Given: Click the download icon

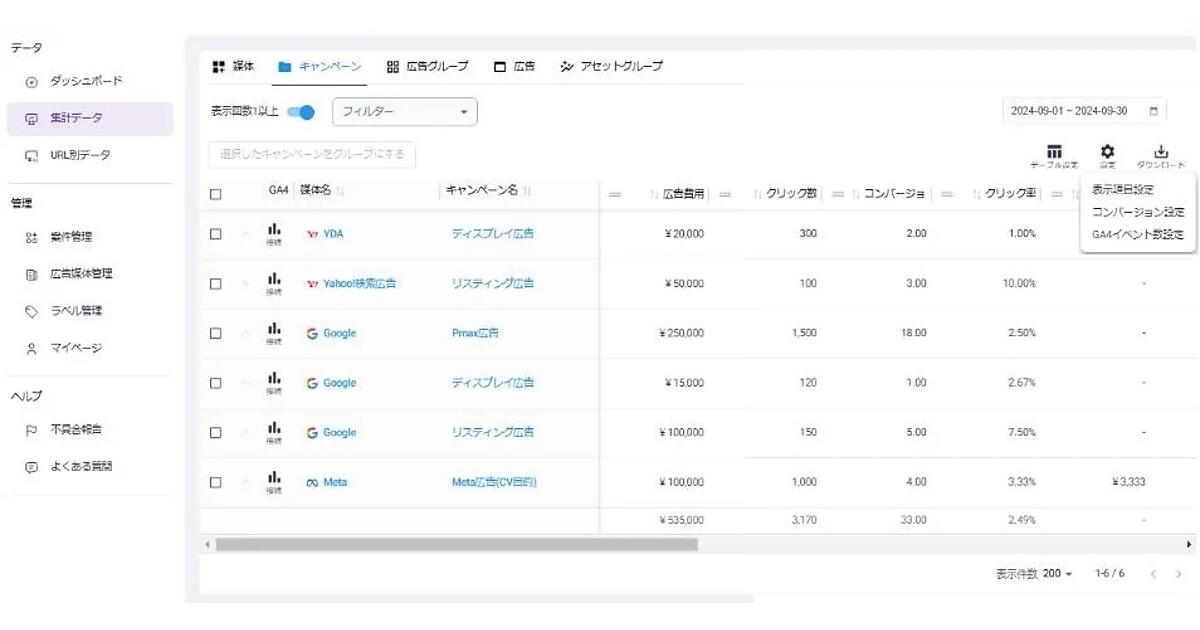Looking at the screenshot, I should tap(1160, 152).
